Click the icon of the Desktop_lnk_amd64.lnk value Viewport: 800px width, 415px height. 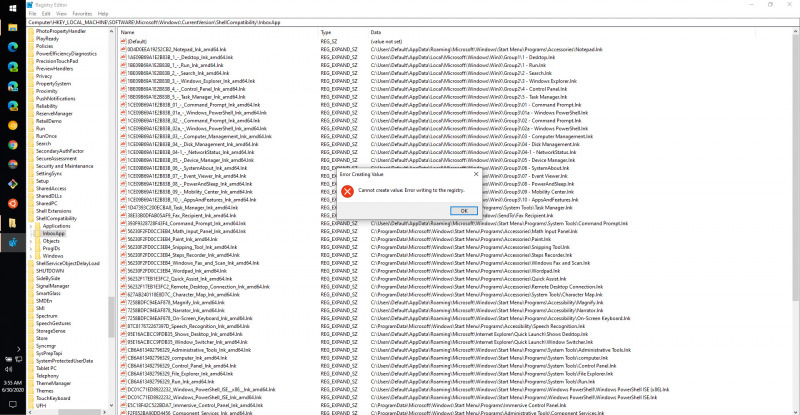click(123, 57)
